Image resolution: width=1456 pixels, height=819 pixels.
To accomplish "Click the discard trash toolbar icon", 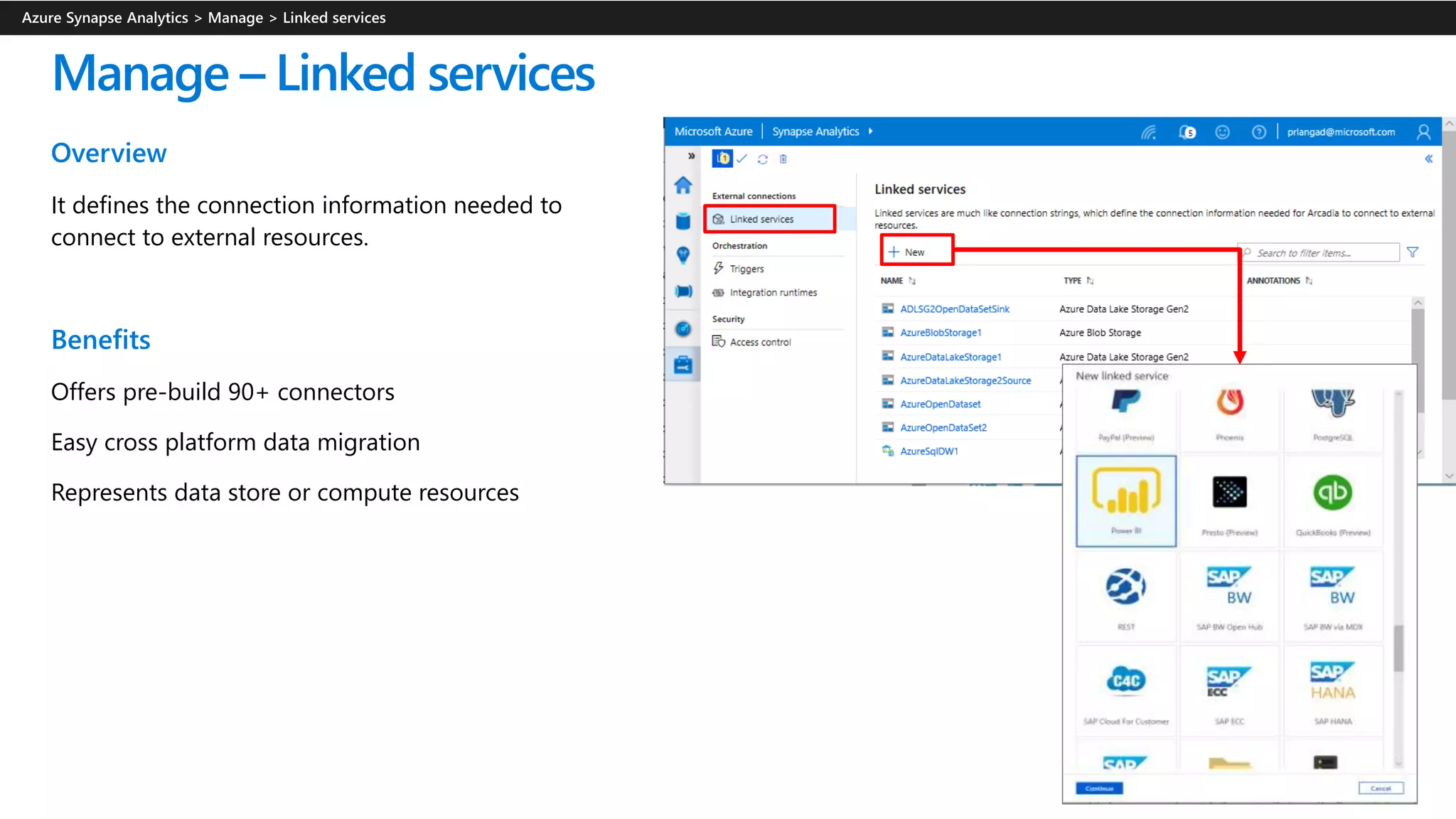I will [783, 159].
